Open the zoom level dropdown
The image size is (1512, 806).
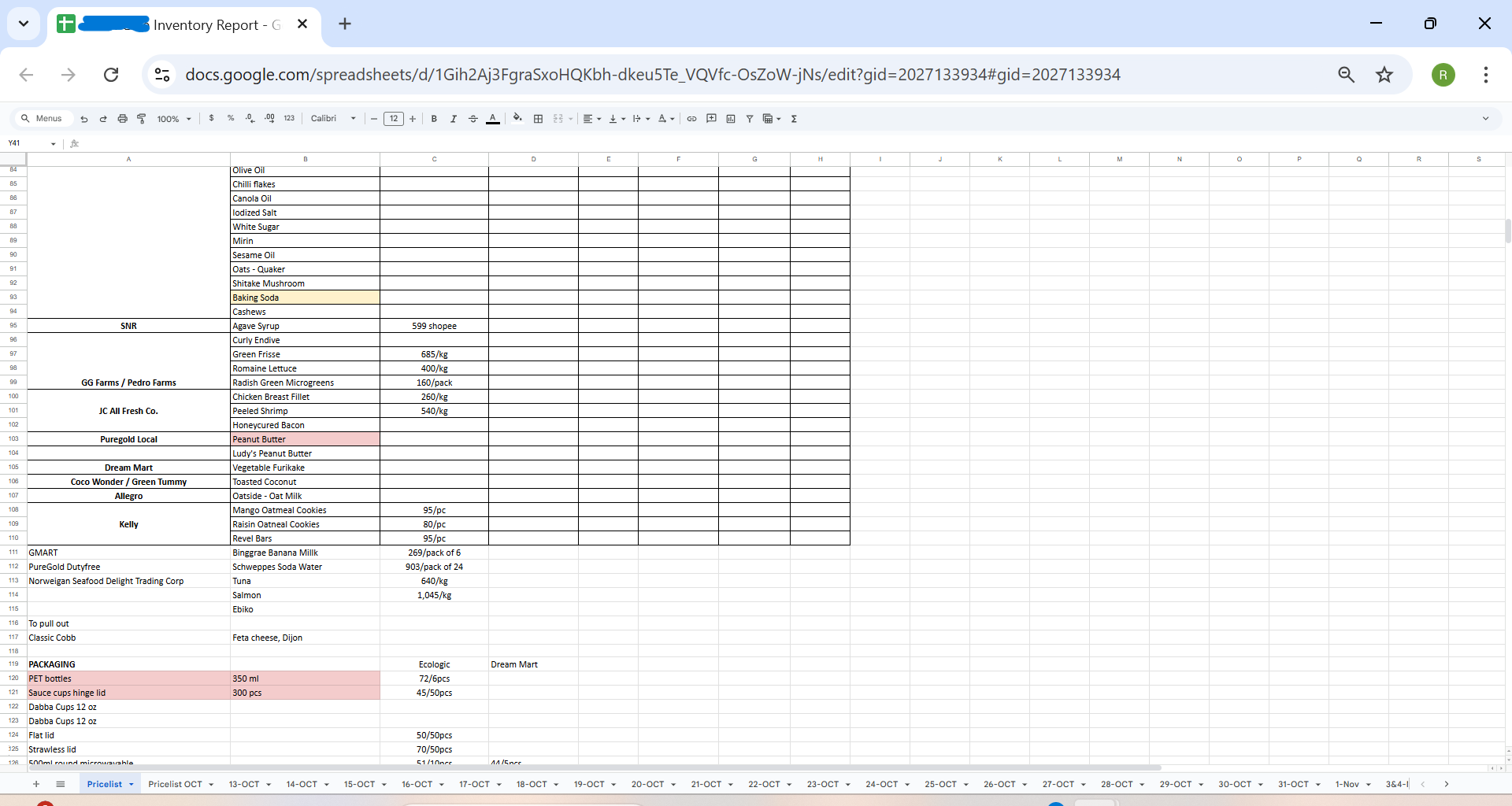(x=172, y=118)
